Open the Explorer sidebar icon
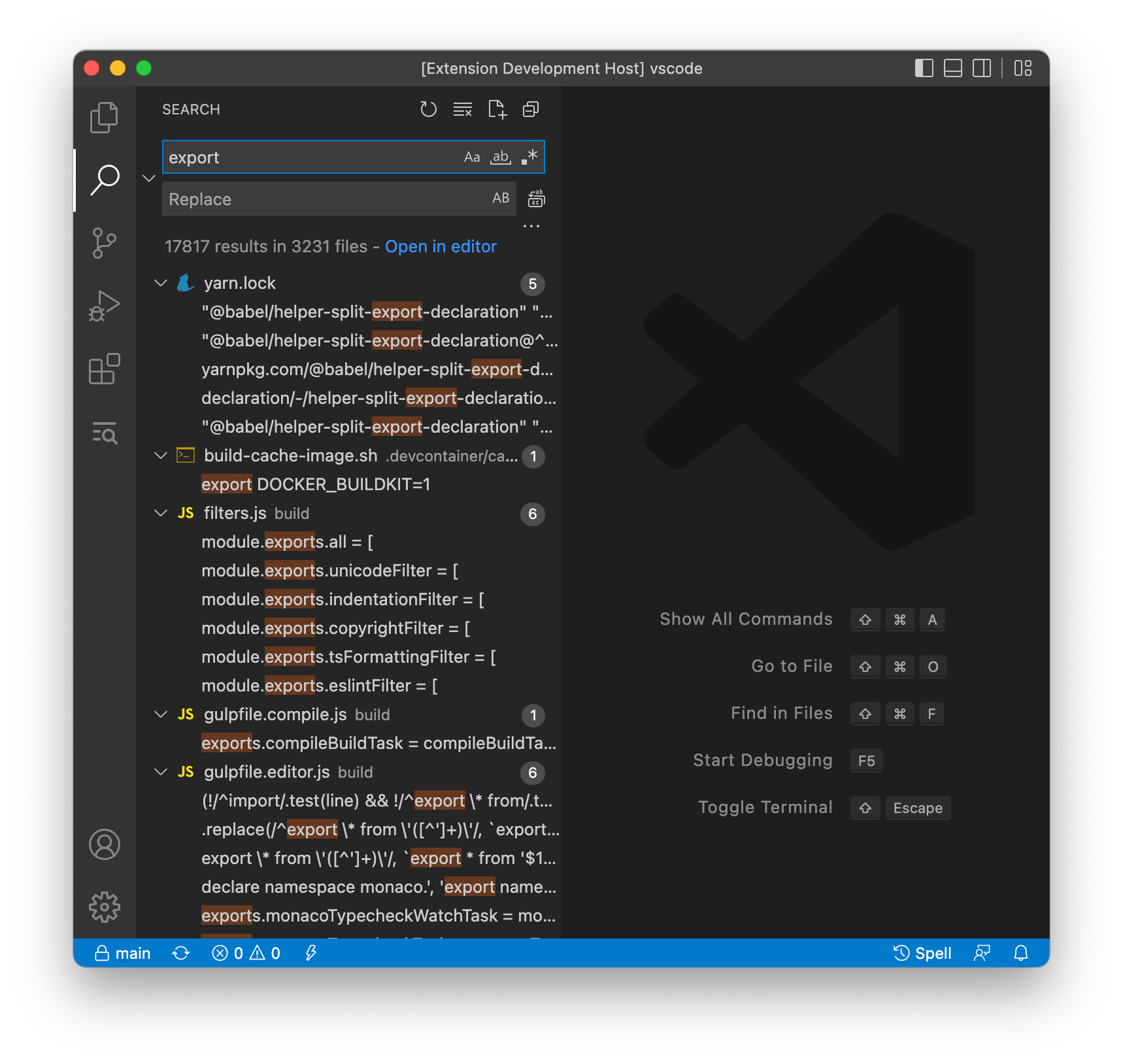Viewport: 1123px width, 1064px height. pyautogui.click(x=104, y=117)
